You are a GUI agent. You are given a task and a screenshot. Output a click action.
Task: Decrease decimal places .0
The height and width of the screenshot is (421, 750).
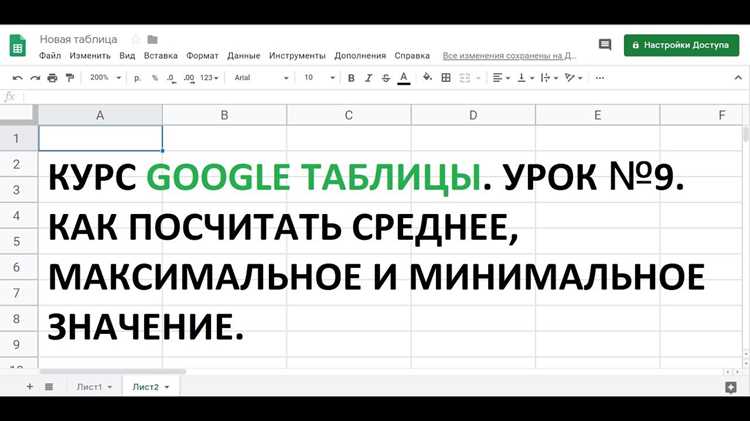point(171,78)
